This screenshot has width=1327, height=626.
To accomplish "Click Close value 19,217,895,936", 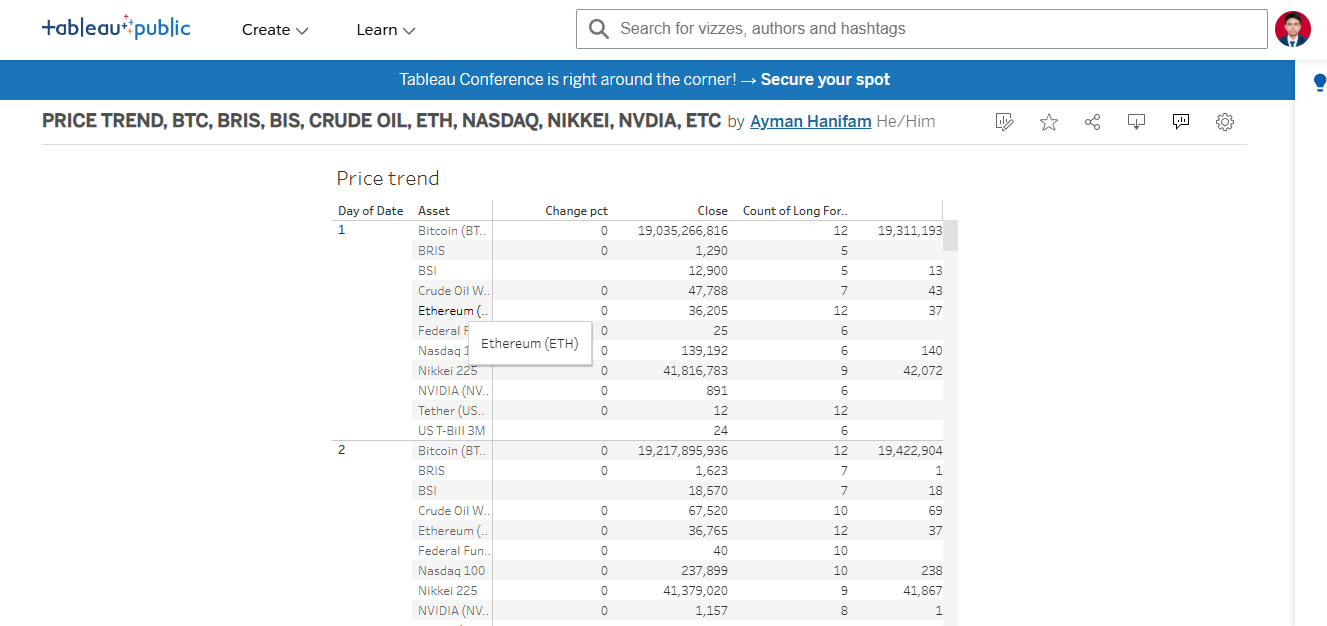I will (x=683, y=451).
